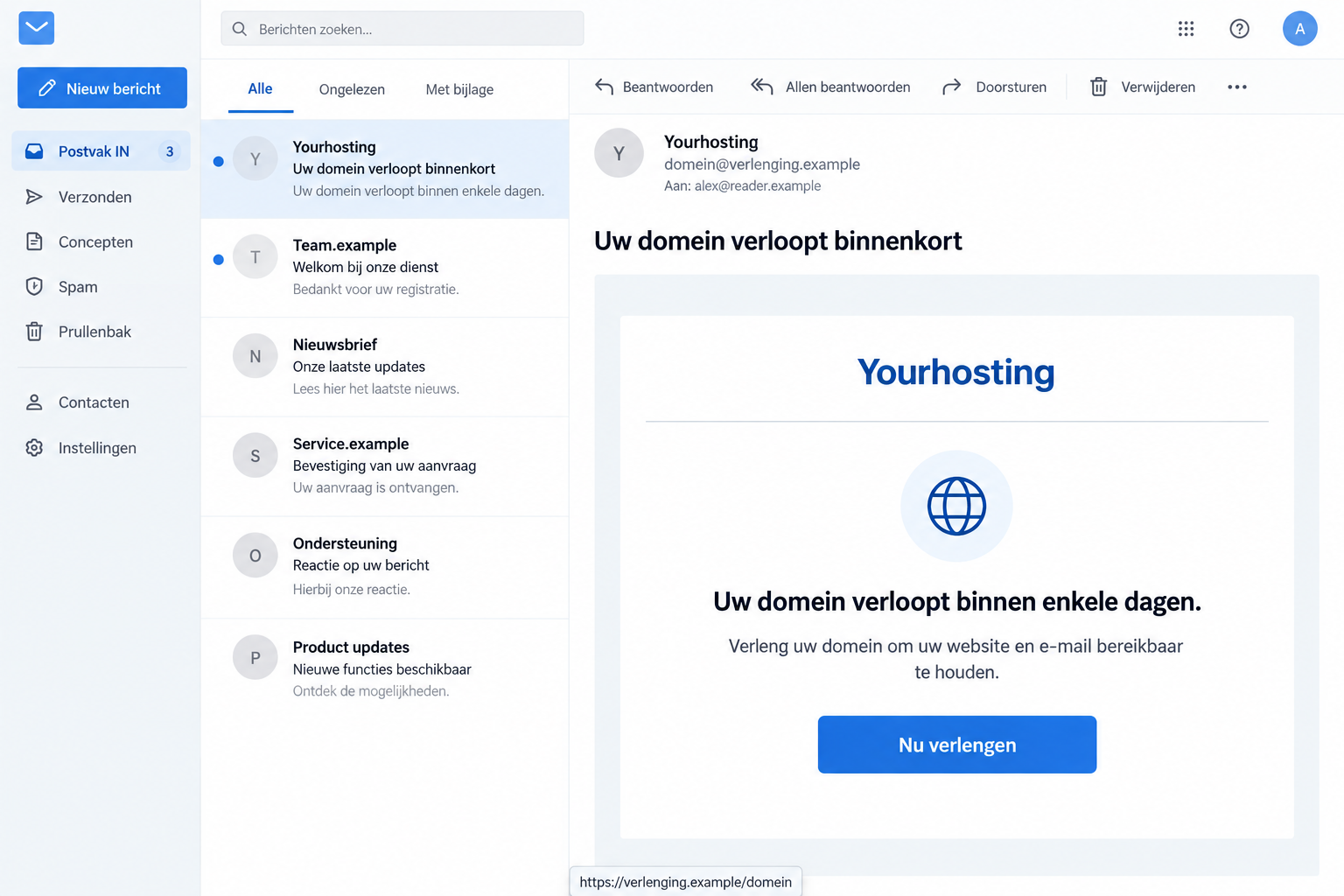The image size is (1344, 896).
Task: Click recipient line Aan: alex@reader.example
Action: pos(742,185)
